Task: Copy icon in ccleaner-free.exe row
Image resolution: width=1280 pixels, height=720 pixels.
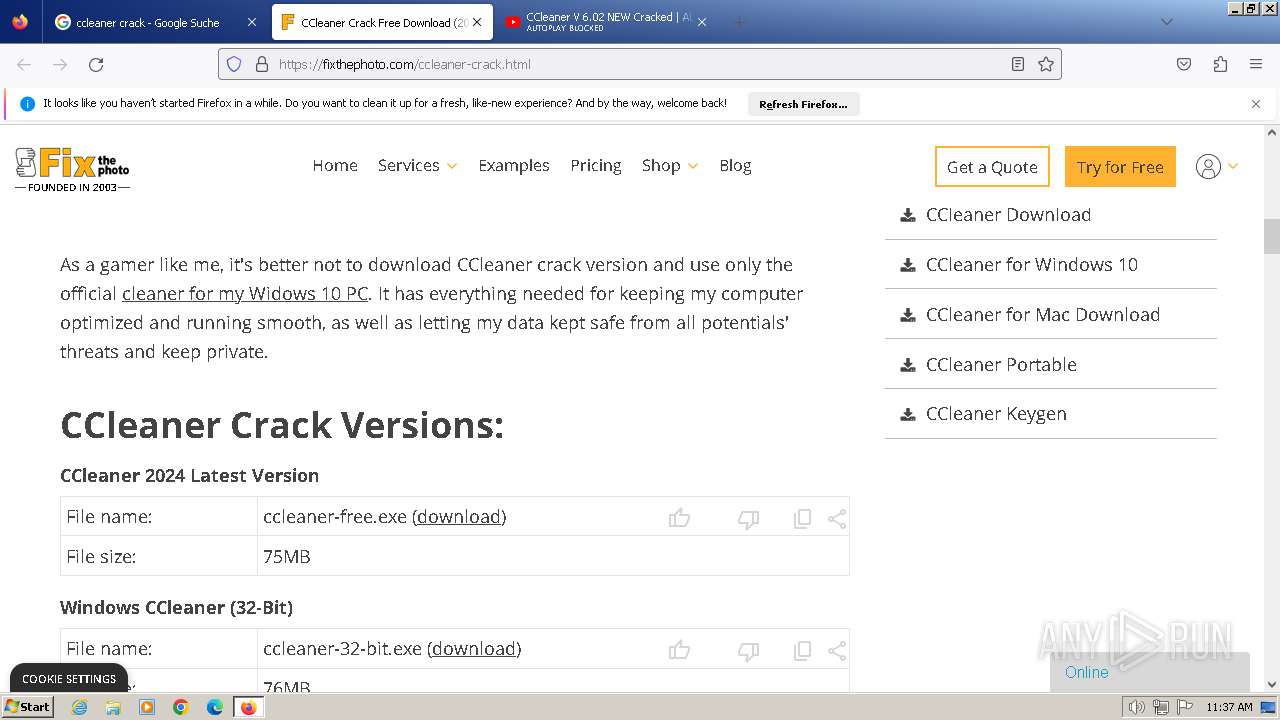Action: 802,519
